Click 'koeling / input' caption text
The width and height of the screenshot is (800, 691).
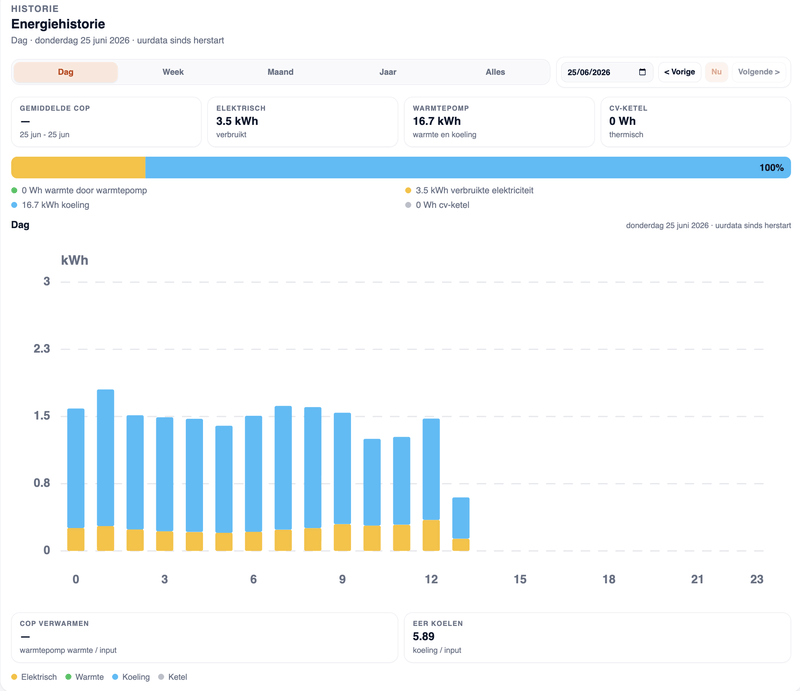coord(437,650)
